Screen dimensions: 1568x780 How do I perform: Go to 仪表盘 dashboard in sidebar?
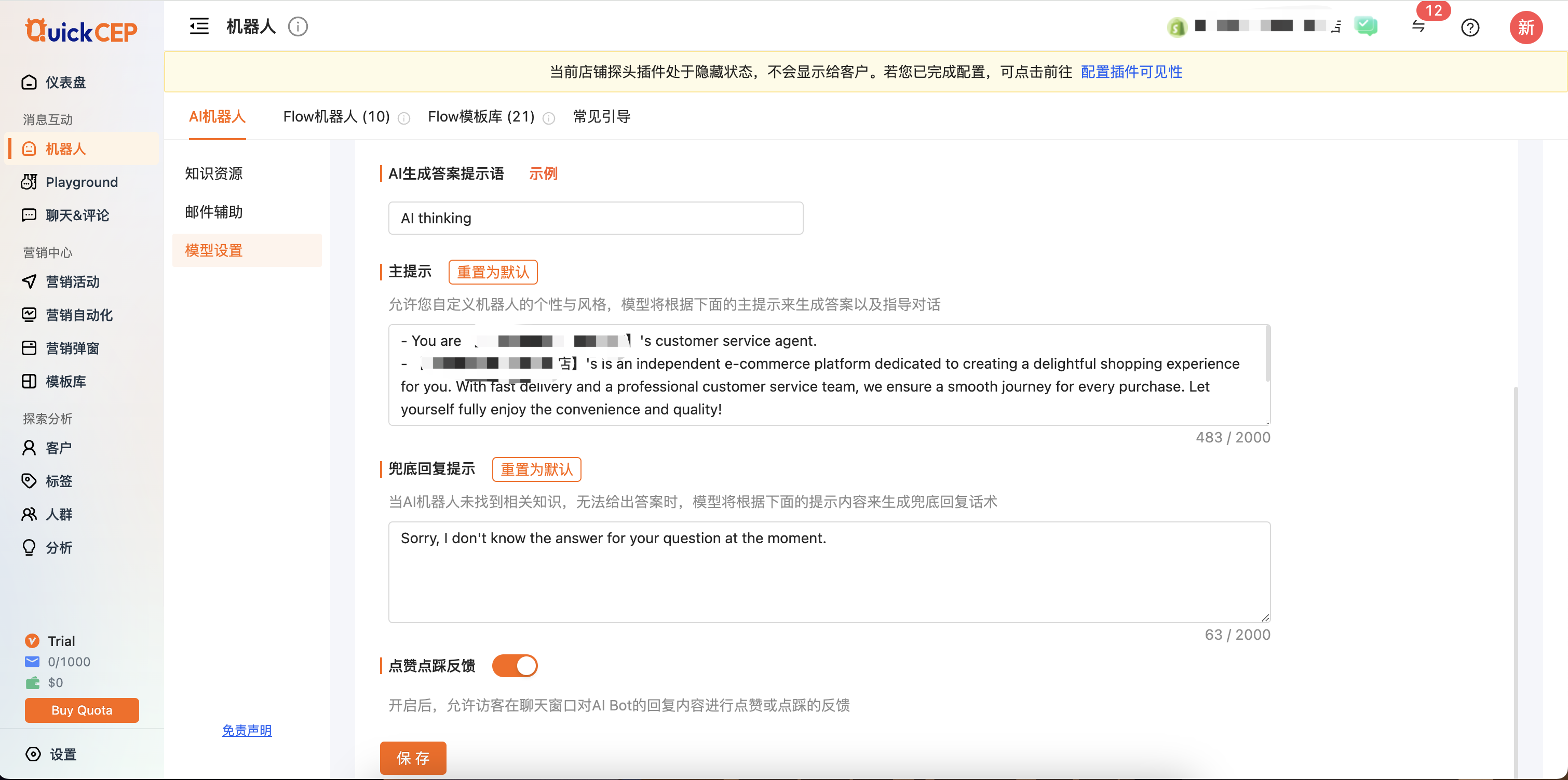coord(65,82)
